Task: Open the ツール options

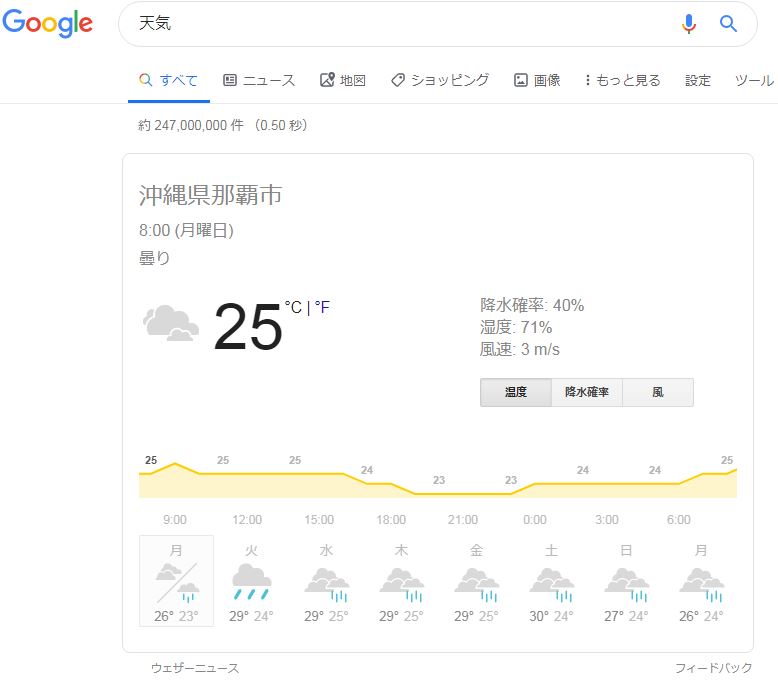Action: (754, 80)
